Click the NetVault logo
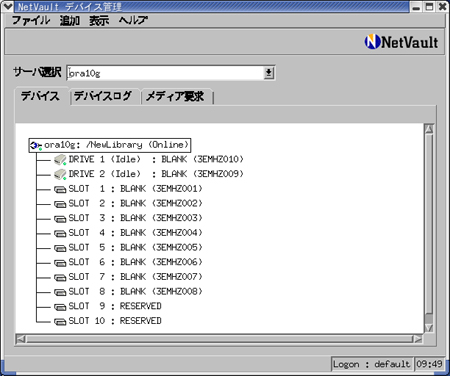The height and width of the screenshot is (376, 450). [x=401, y=42]
